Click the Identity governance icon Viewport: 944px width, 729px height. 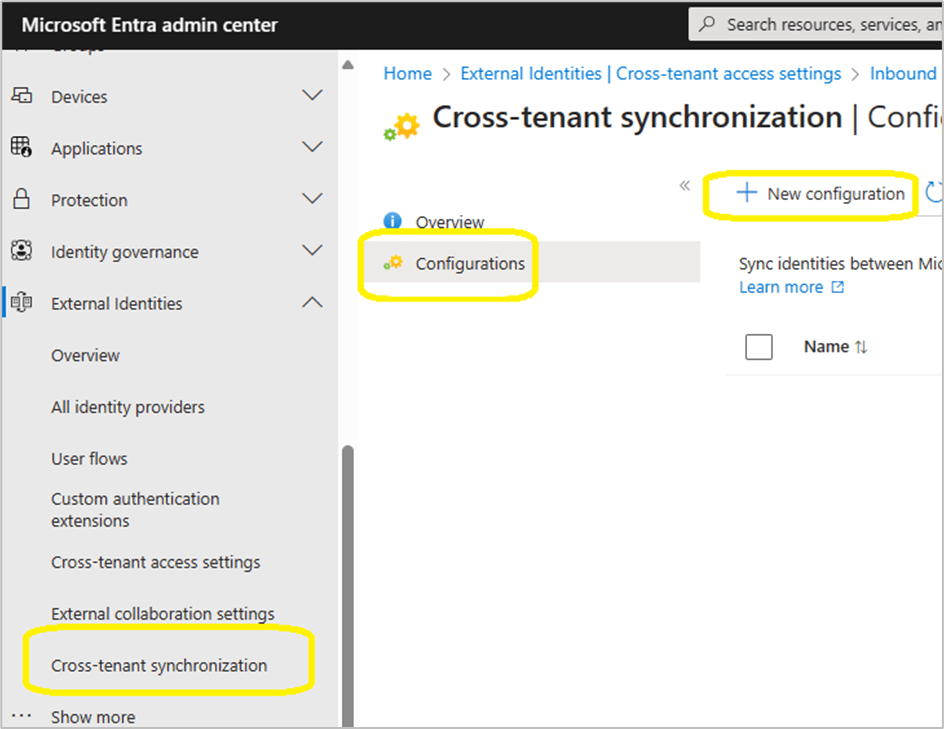21,251
